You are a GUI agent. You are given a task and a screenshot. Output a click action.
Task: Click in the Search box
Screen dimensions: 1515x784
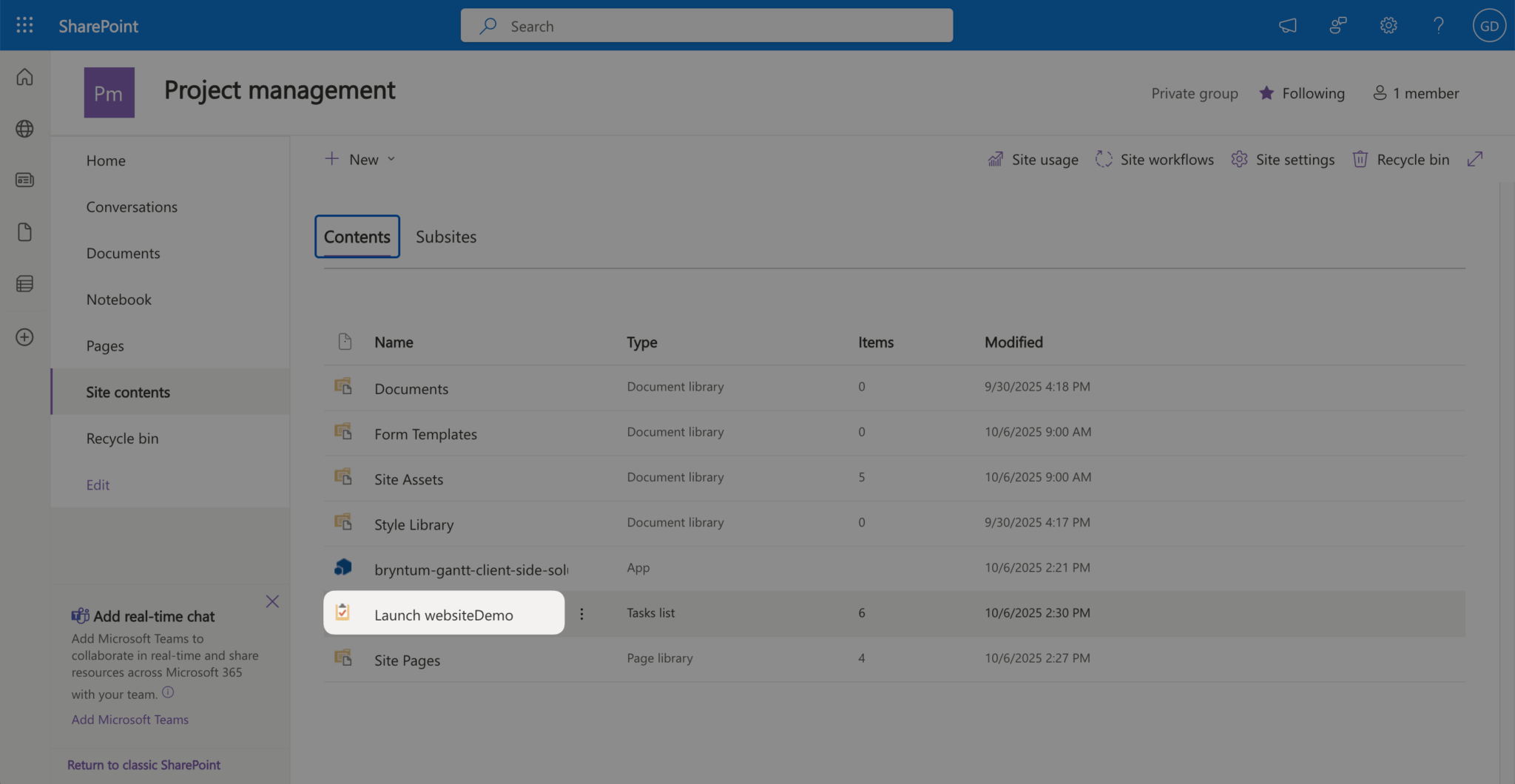click(706, 26)
